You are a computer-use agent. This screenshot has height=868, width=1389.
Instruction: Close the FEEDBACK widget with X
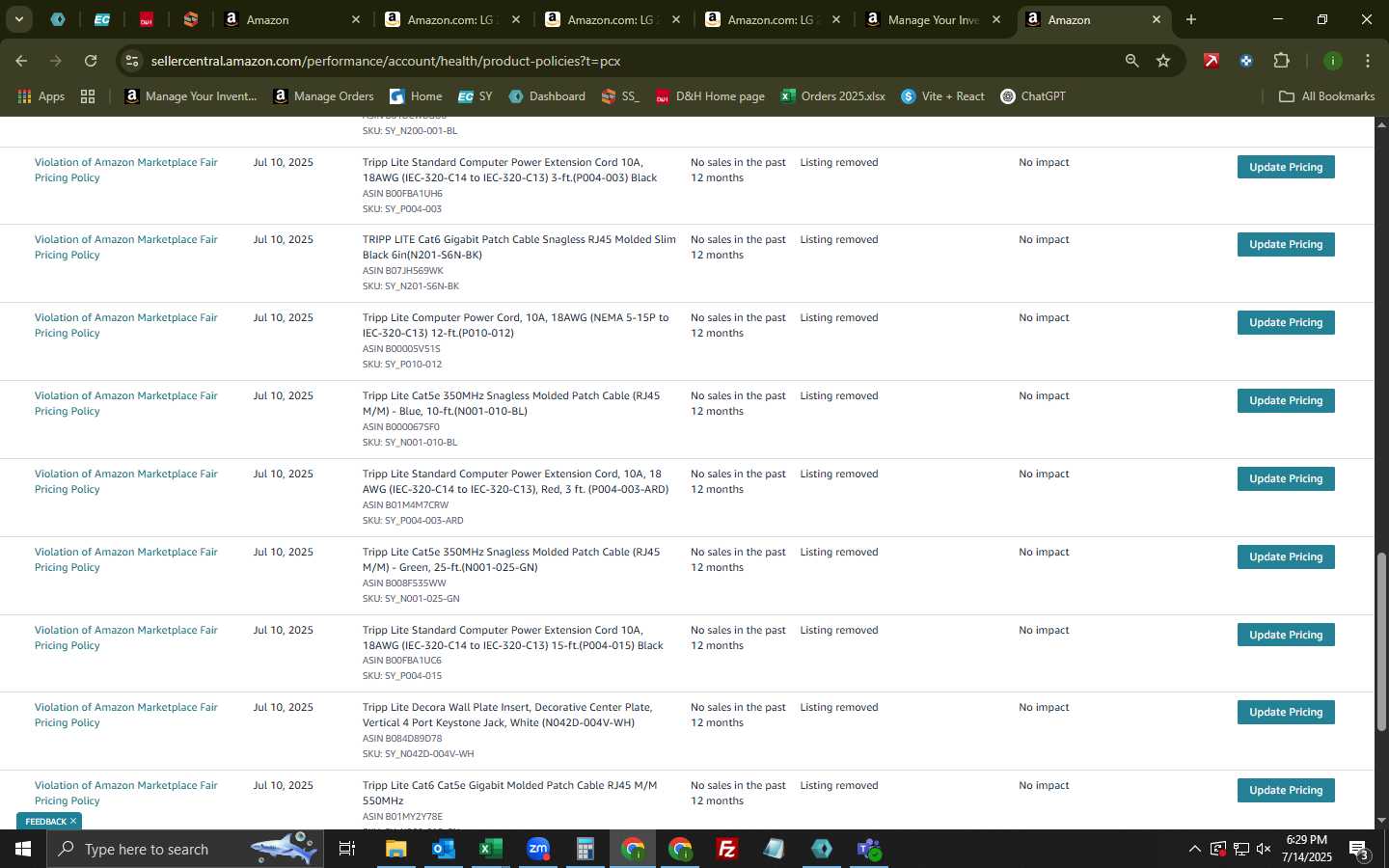point(73,821)
